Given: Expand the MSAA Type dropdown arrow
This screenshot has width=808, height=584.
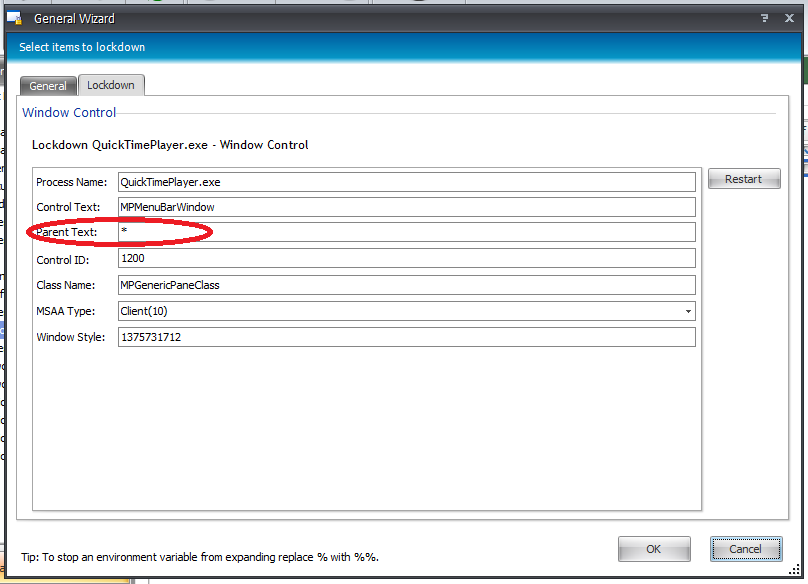Looking at the screenshot, I should tap(687, 311).
